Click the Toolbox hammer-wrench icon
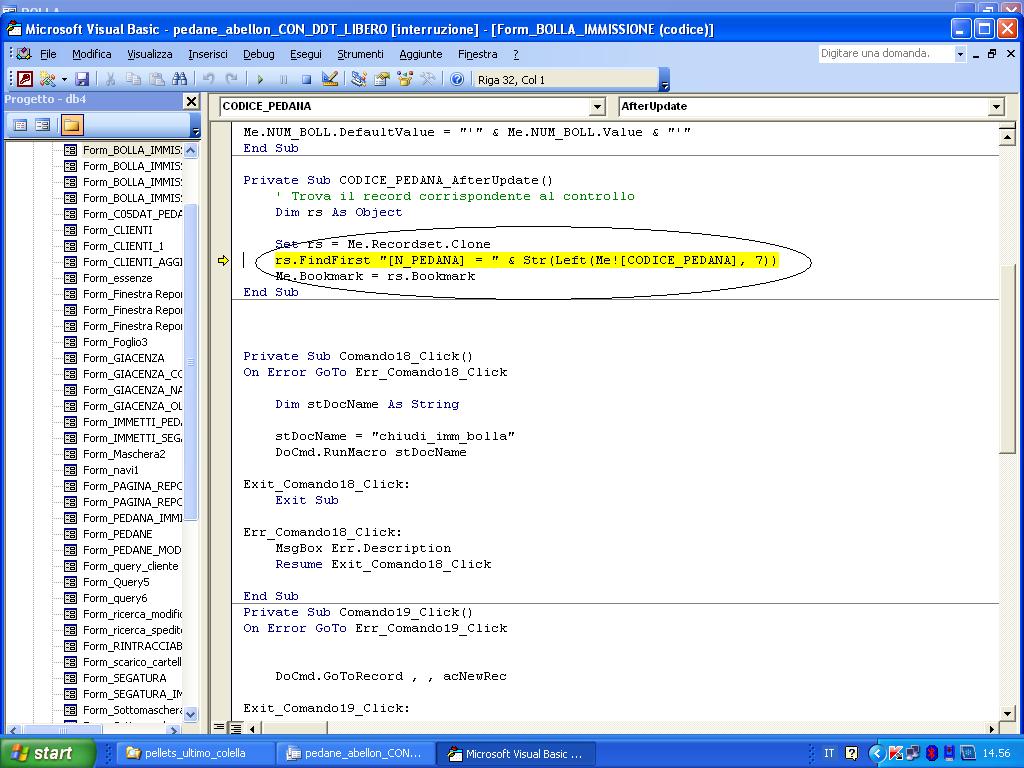This screenshot has height=768, width=1024. pos(428,79)
